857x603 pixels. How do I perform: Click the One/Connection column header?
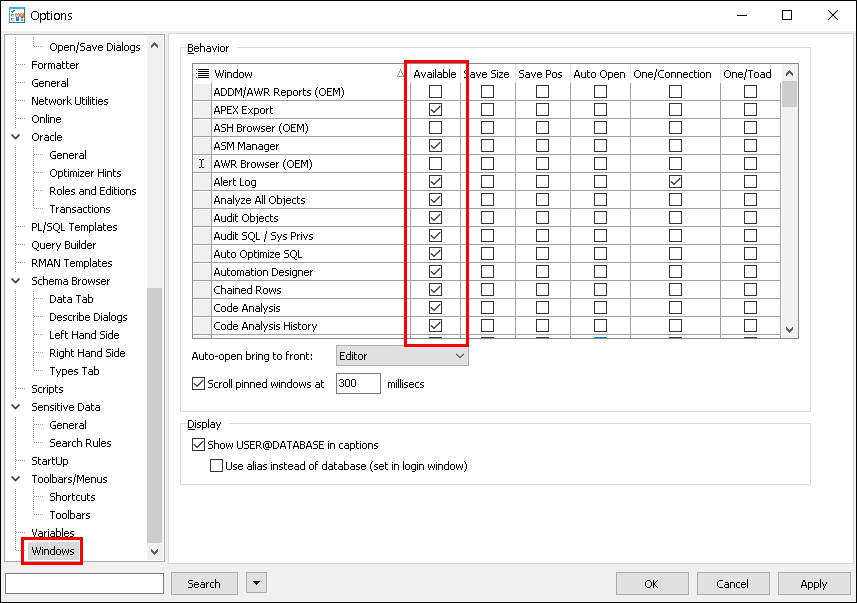[x=675, y=74]
